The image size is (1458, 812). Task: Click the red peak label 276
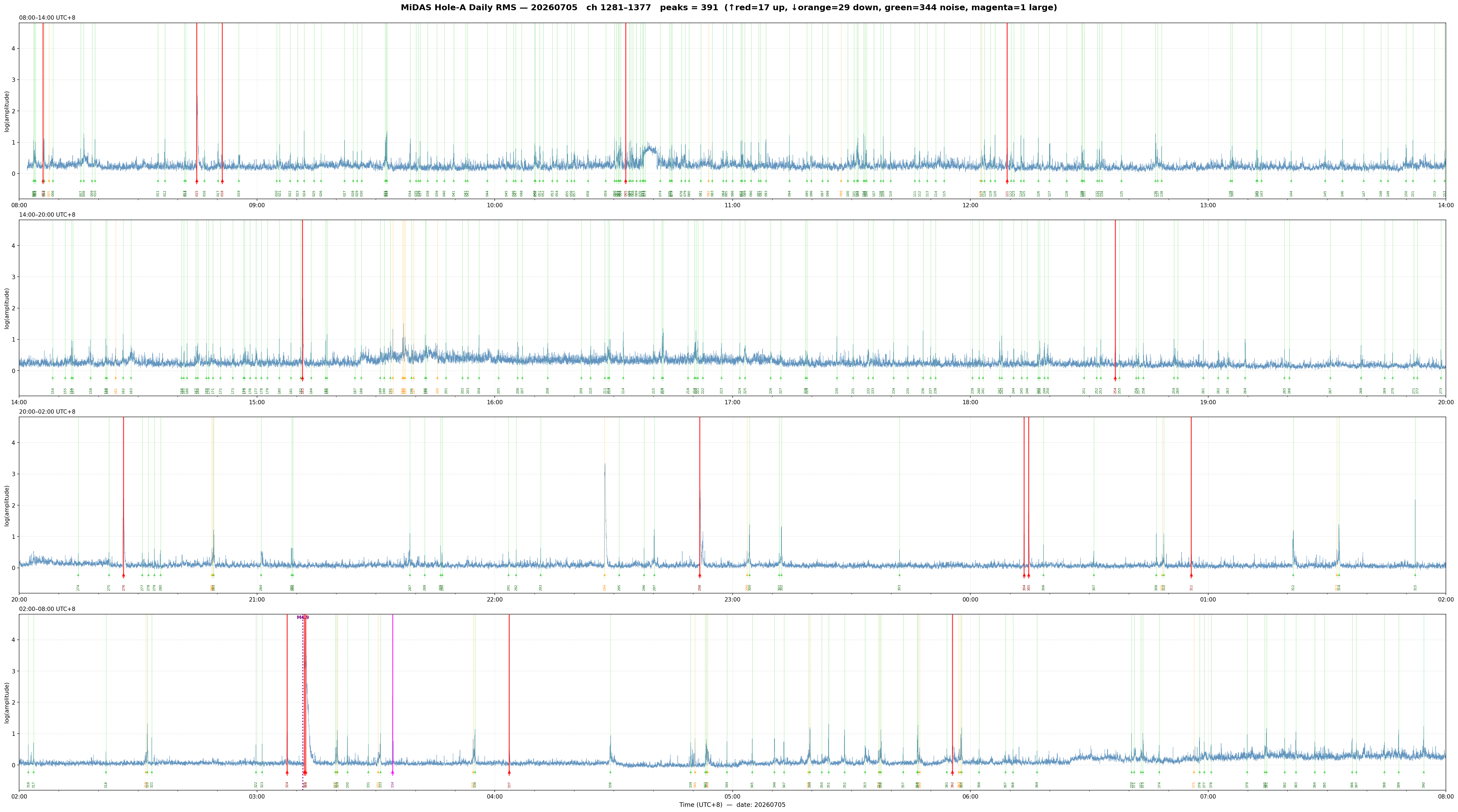pyautogui.click(x=123, y=588)
